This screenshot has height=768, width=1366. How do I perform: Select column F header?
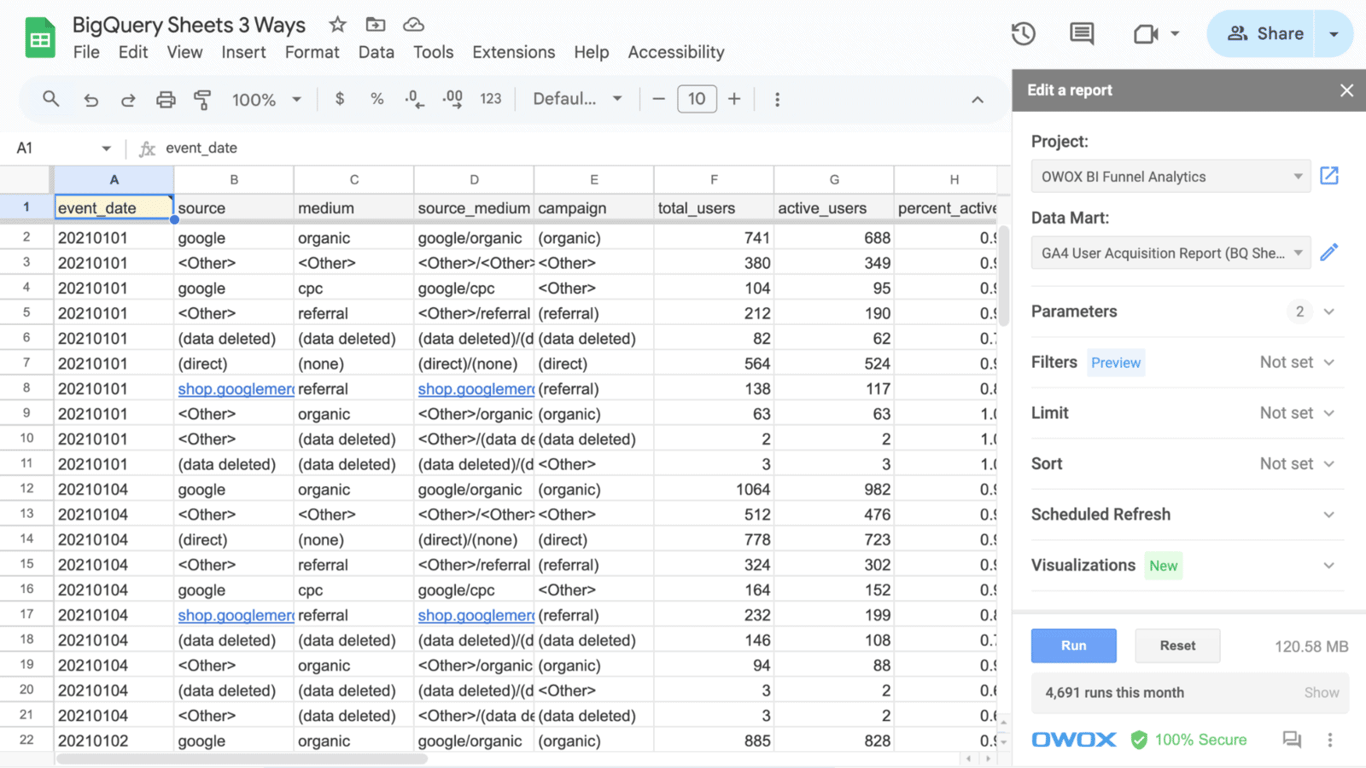pos(714,180)
